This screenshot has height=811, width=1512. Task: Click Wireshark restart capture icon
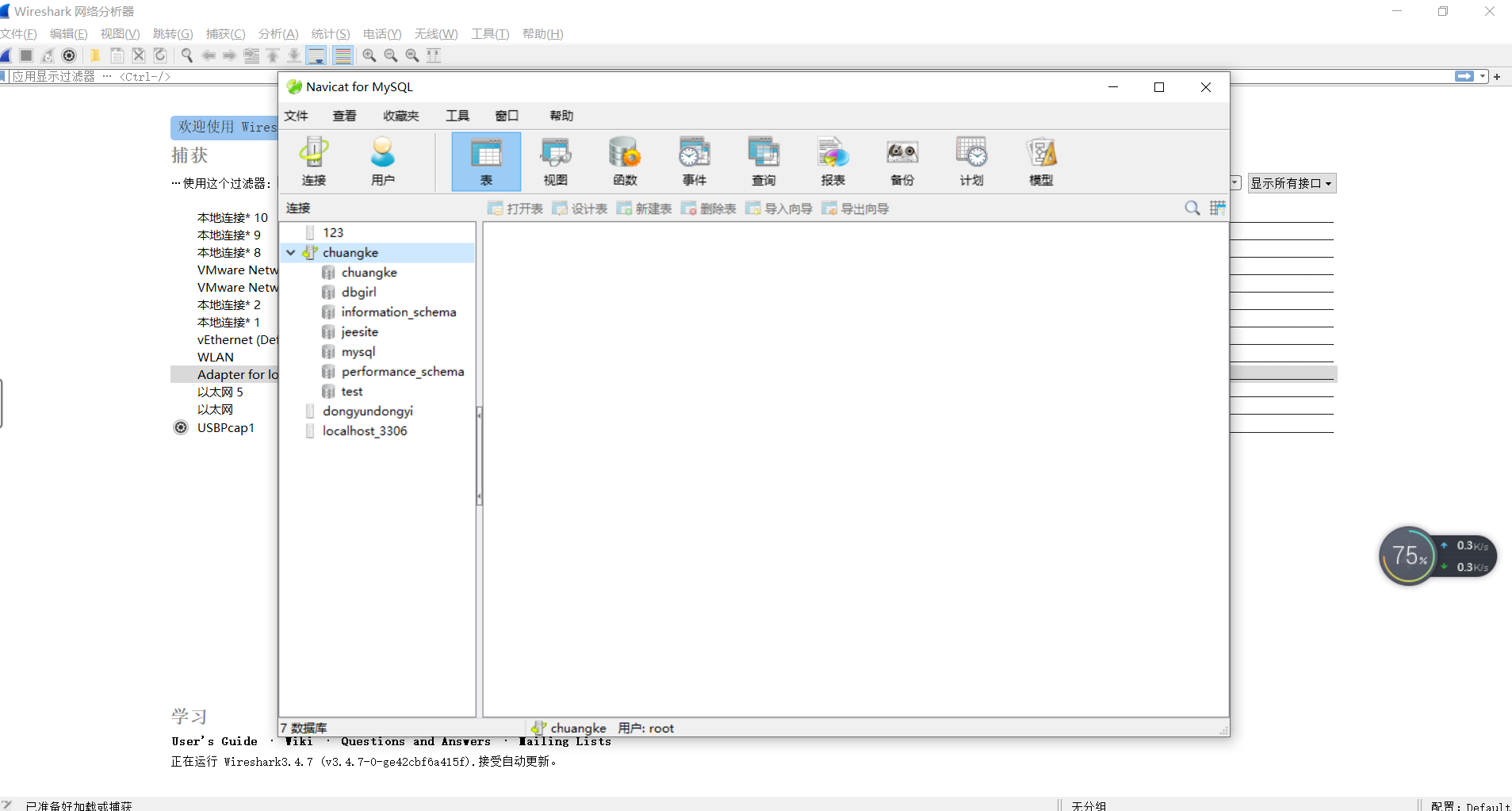click(48, 55)
